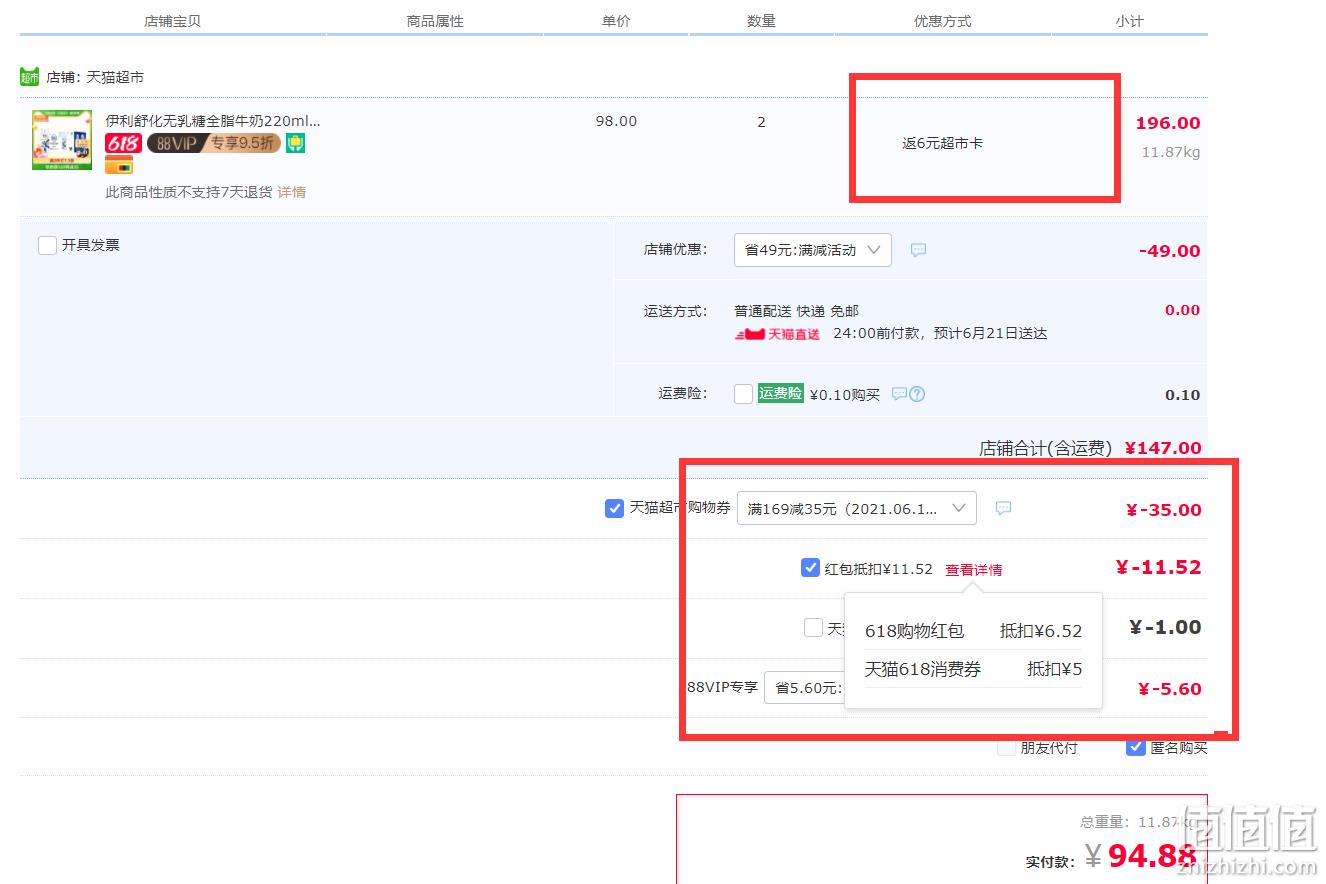This screenshot has width=1326, height=884.
Task: Click the green consumer protection icon beside 88VIP
Action: (295, 143)
